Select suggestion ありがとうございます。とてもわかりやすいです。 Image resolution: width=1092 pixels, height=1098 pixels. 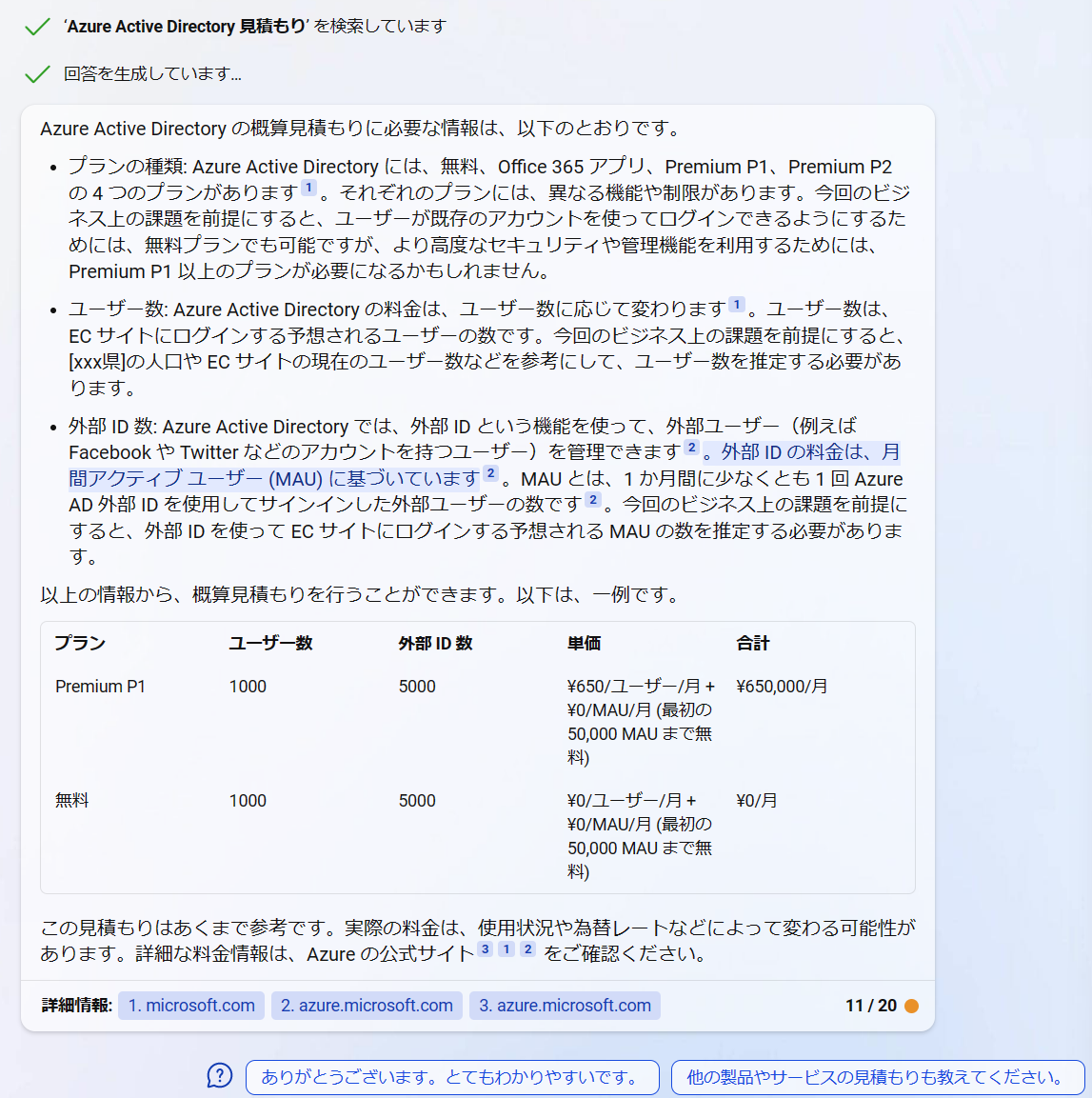(452, 1077)
